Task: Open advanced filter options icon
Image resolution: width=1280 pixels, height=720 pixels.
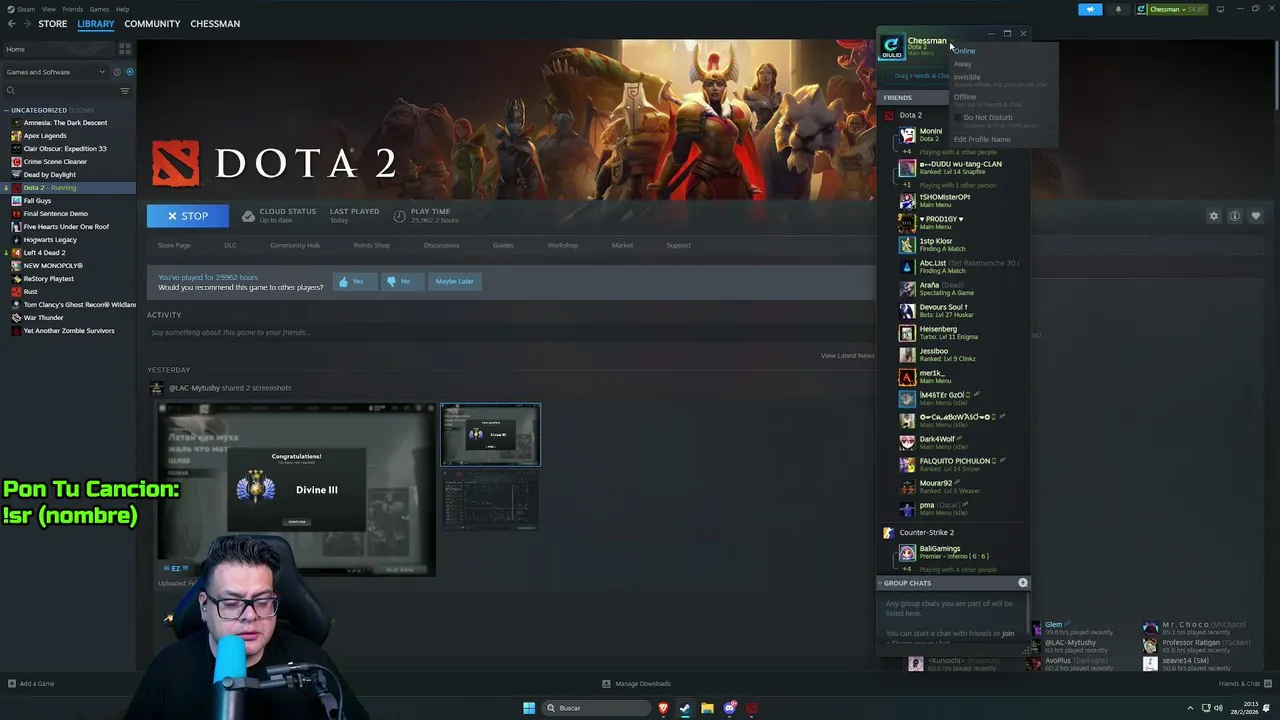Action: pyautogui.click(x=125, y=90)
